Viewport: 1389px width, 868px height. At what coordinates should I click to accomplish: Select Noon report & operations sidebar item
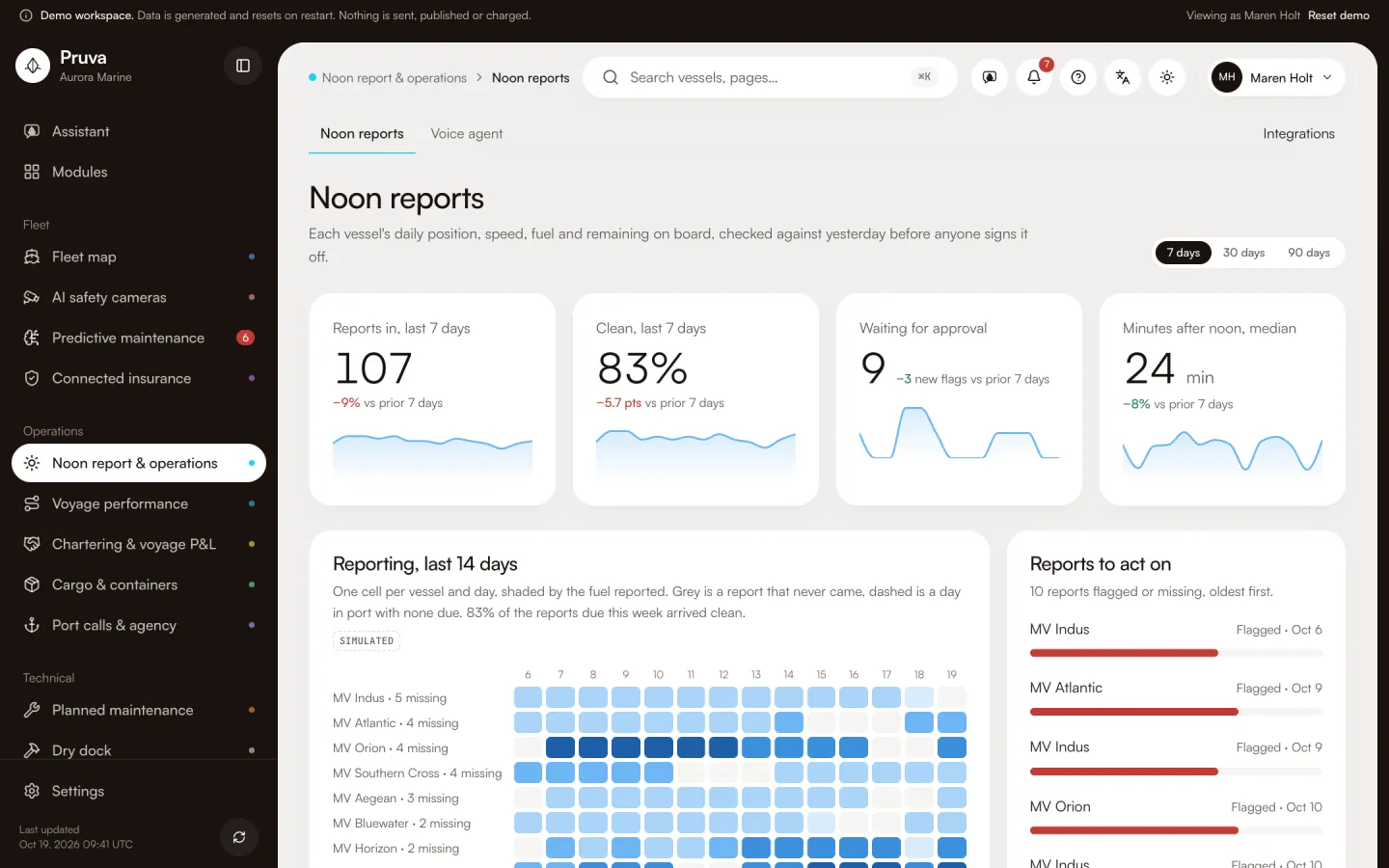point(139,463)
